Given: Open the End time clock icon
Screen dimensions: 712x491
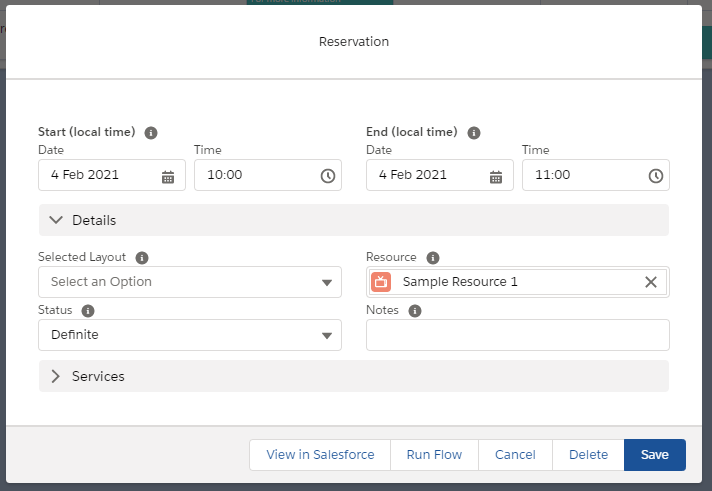Looking at the screenshot, I should (655, 176).
